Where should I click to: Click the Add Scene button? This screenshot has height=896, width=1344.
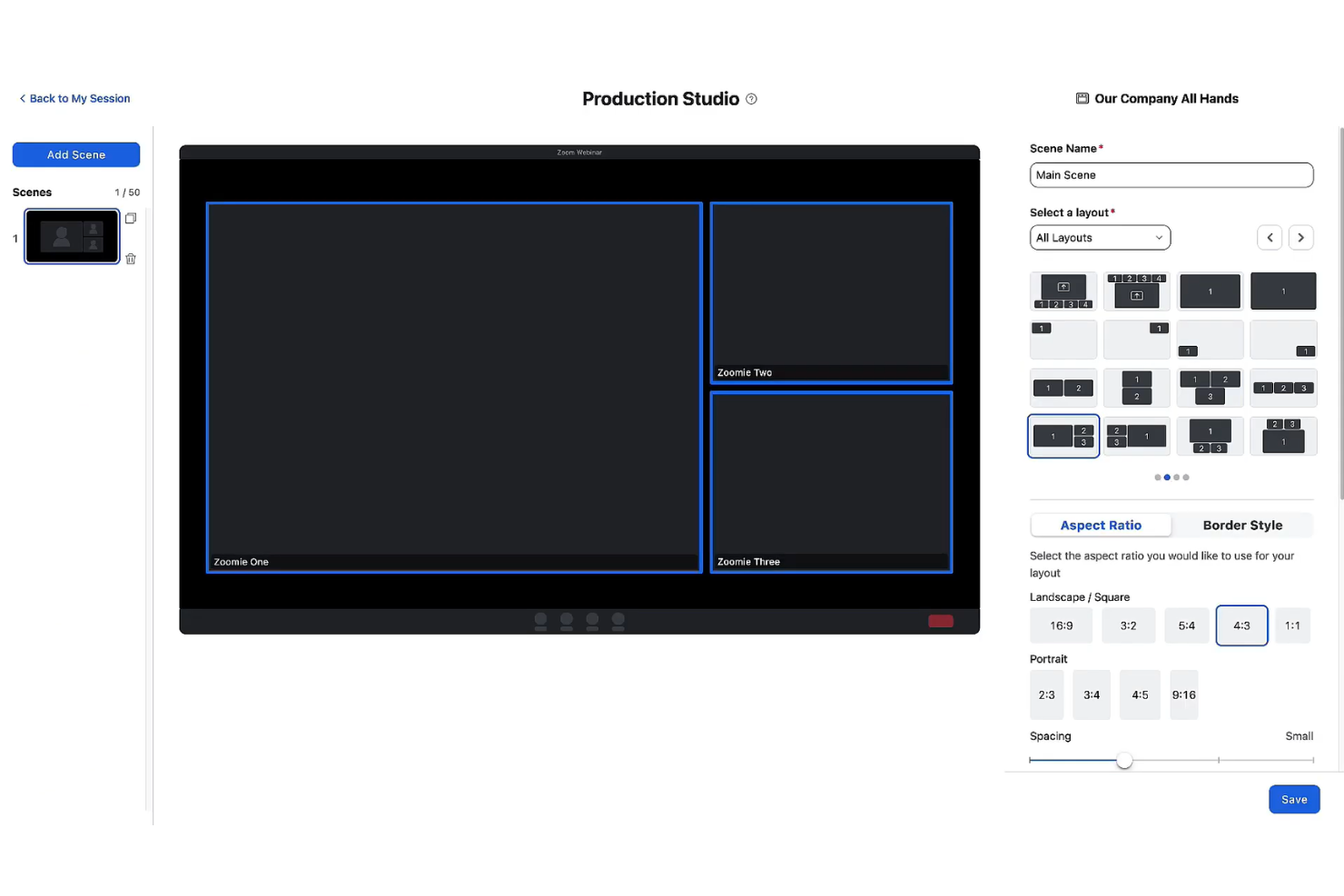pos(75,154)
